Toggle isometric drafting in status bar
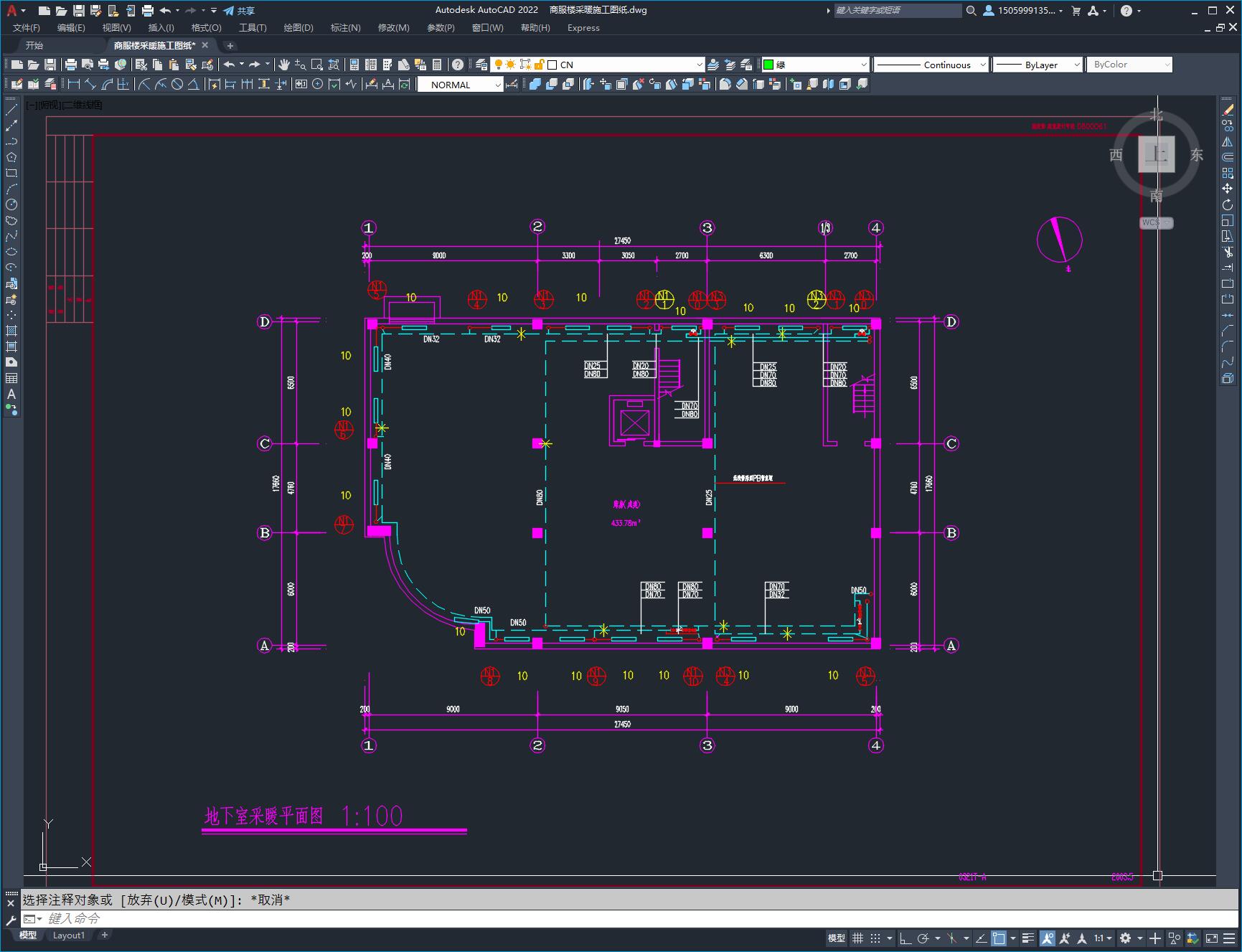Viewport: 1242px width, 952px height. click(952, 938)
